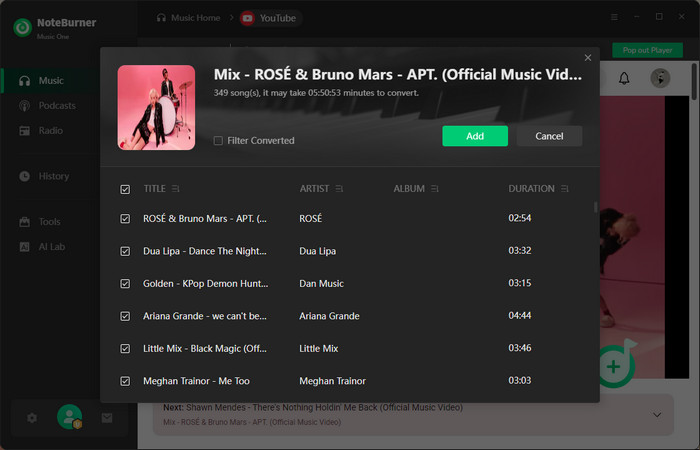Image resolution: width=700 pixels, height=450 pixels.
Task: Uncheck the Golden KPop Demon Hunters song
Action: pos(125,283)
